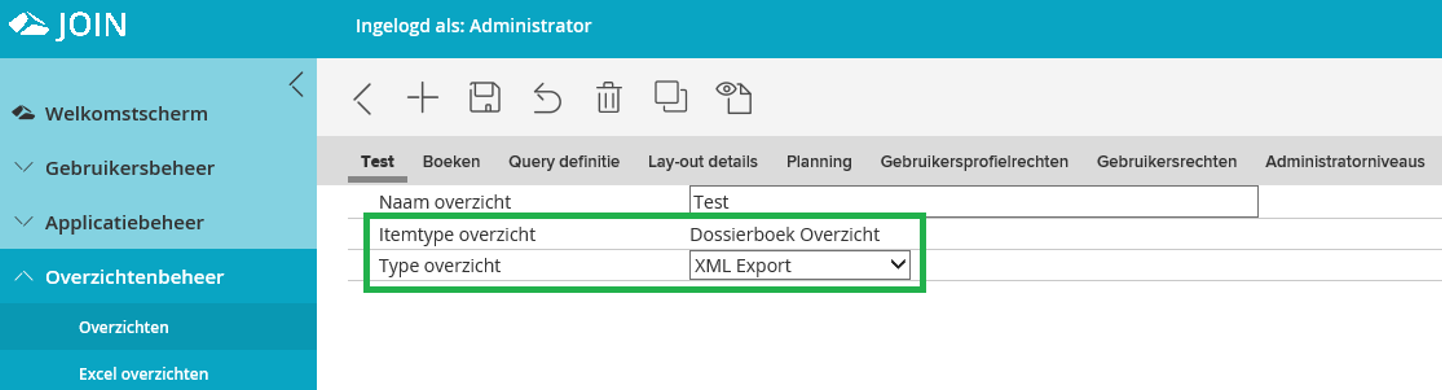Open the Lay-out details tab
Screen dimensions: 1442x390
[x=703, y=161]
